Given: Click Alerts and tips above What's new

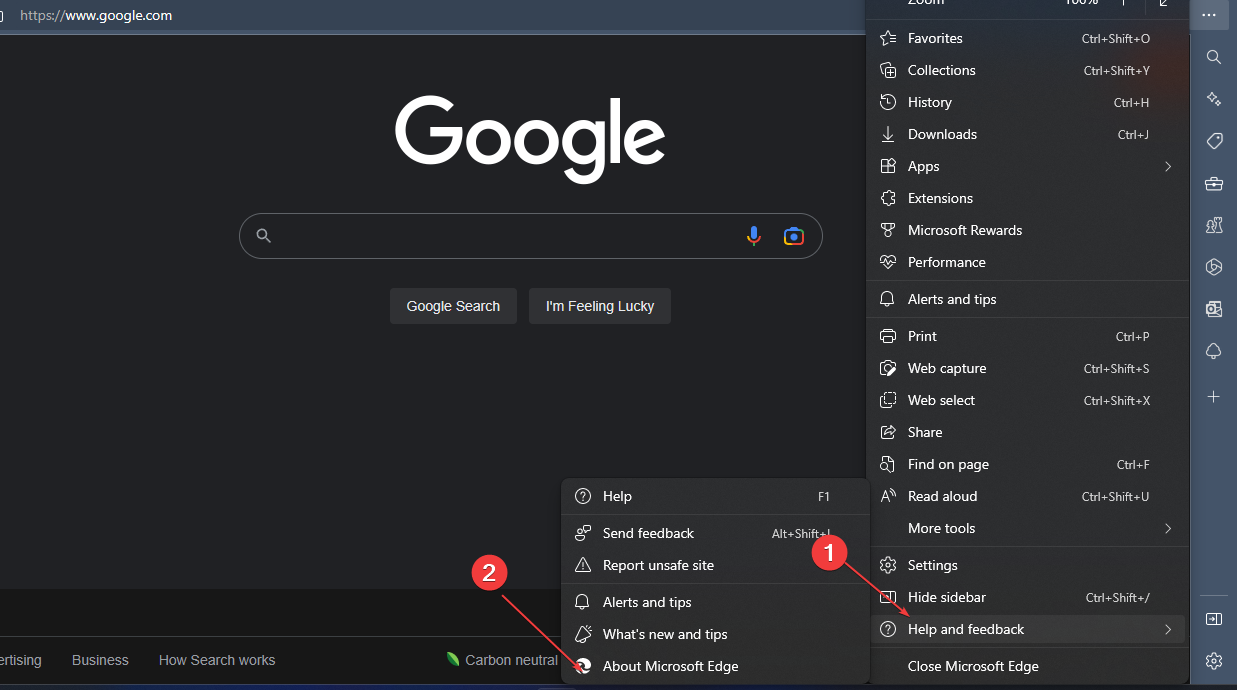Looking at the screenshot, I should [x=715, y=602].
